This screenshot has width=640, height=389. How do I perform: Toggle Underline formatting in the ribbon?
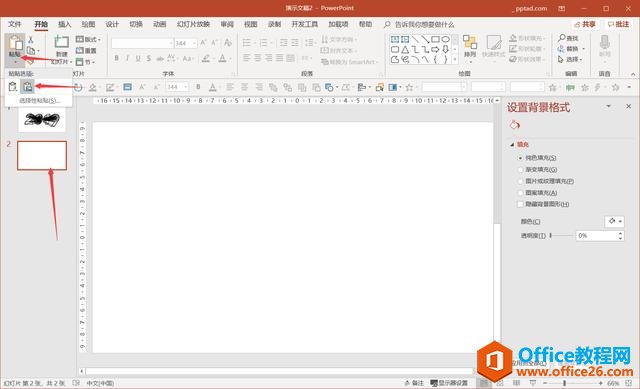click(x=138, y=59)
